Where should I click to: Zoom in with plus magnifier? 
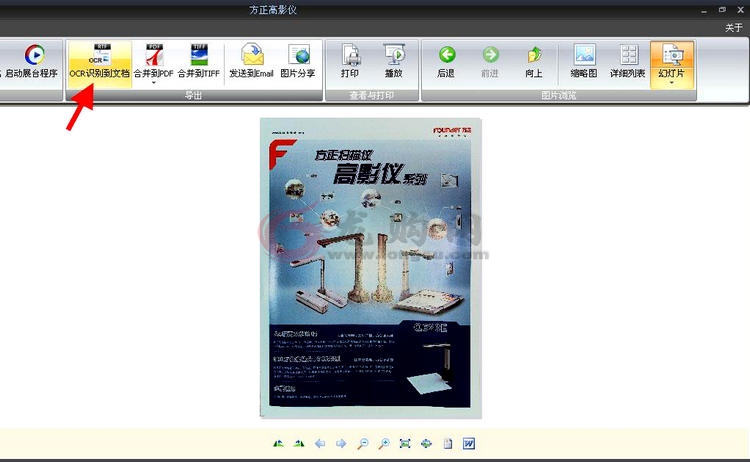[384, 444]
